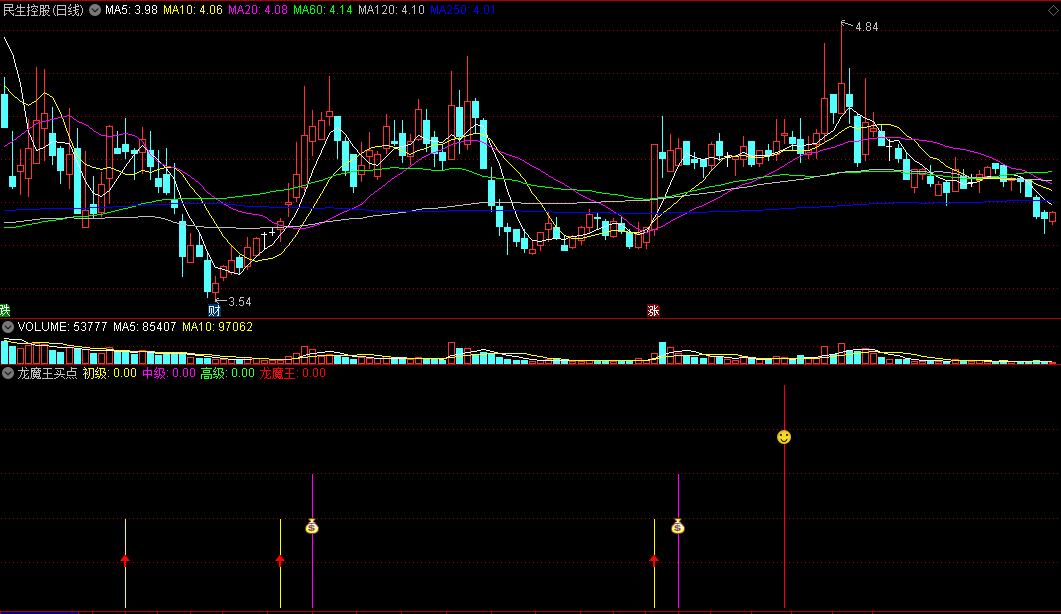The height and width of the screenshot is (614, 1061).
Task: Click the 高级: 0.00 value
Action: [227, 373]
